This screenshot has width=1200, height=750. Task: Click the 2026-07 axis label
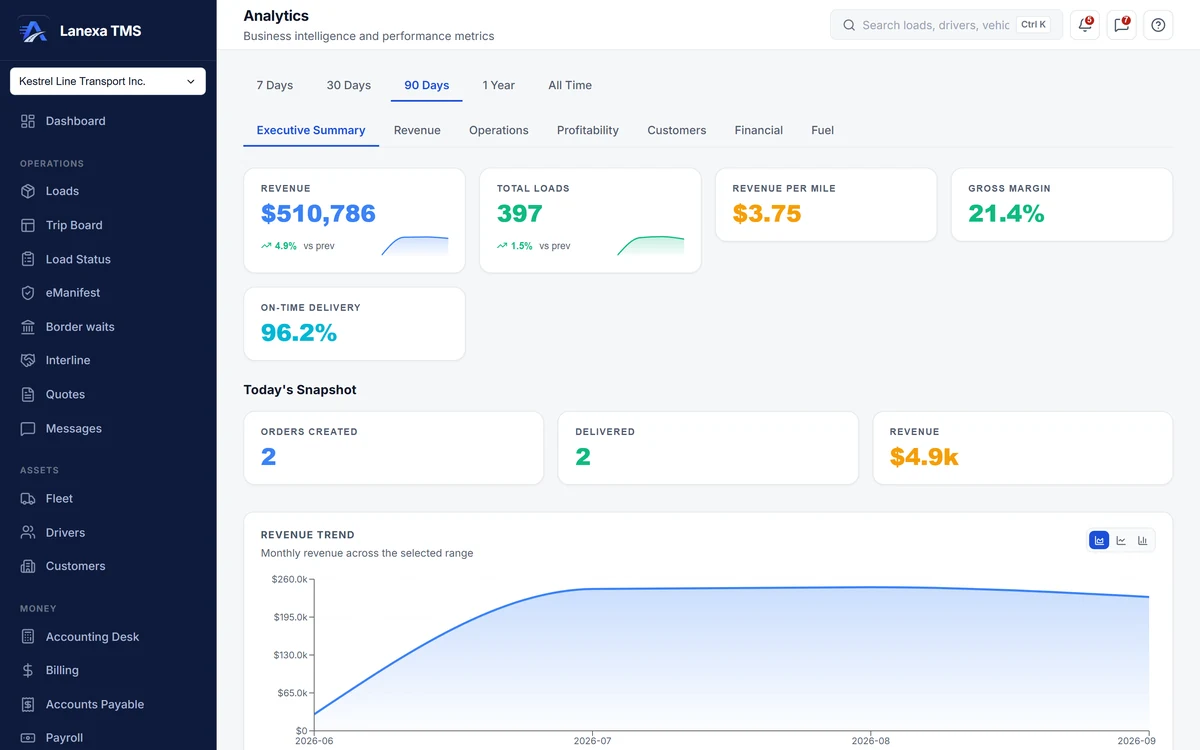point(592,741)
